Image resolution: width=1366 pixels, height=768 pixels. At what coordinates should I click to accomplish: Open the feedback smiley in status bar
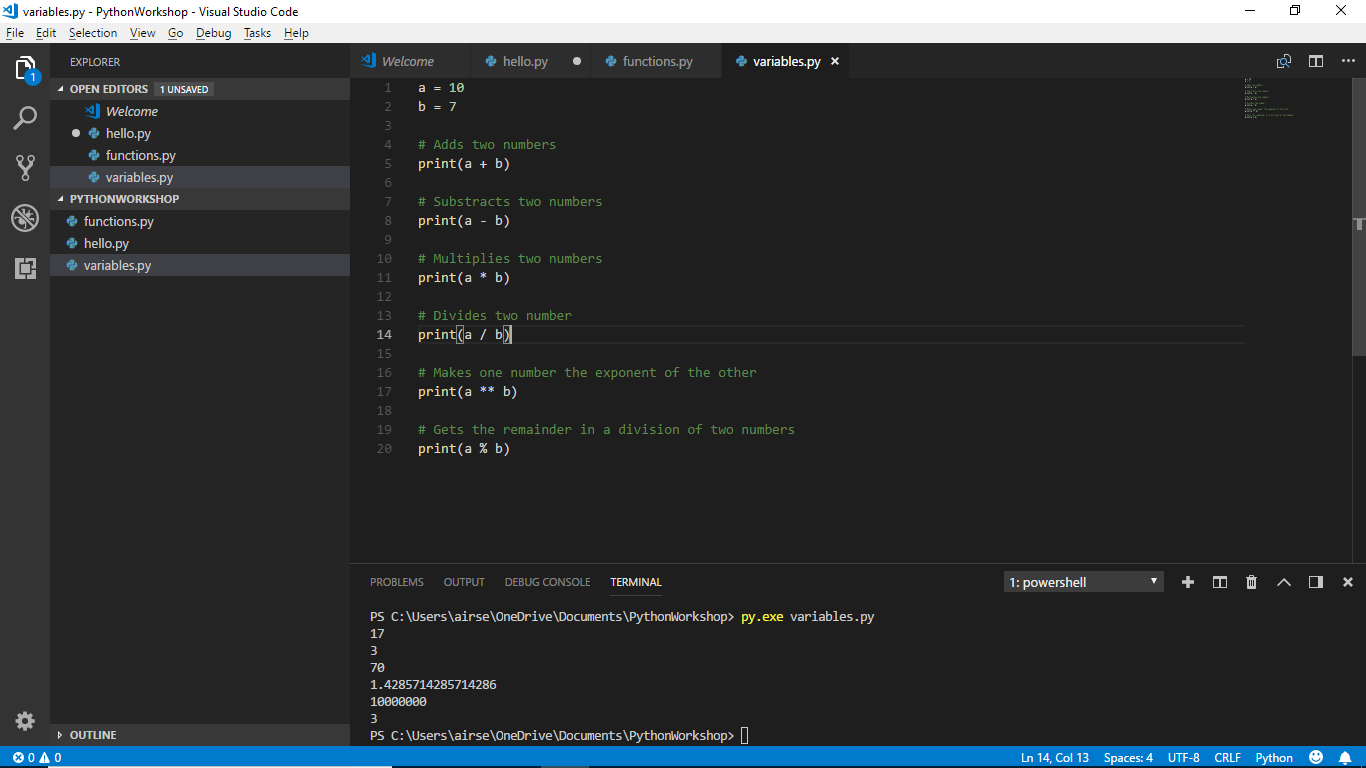pos(1316,758)
